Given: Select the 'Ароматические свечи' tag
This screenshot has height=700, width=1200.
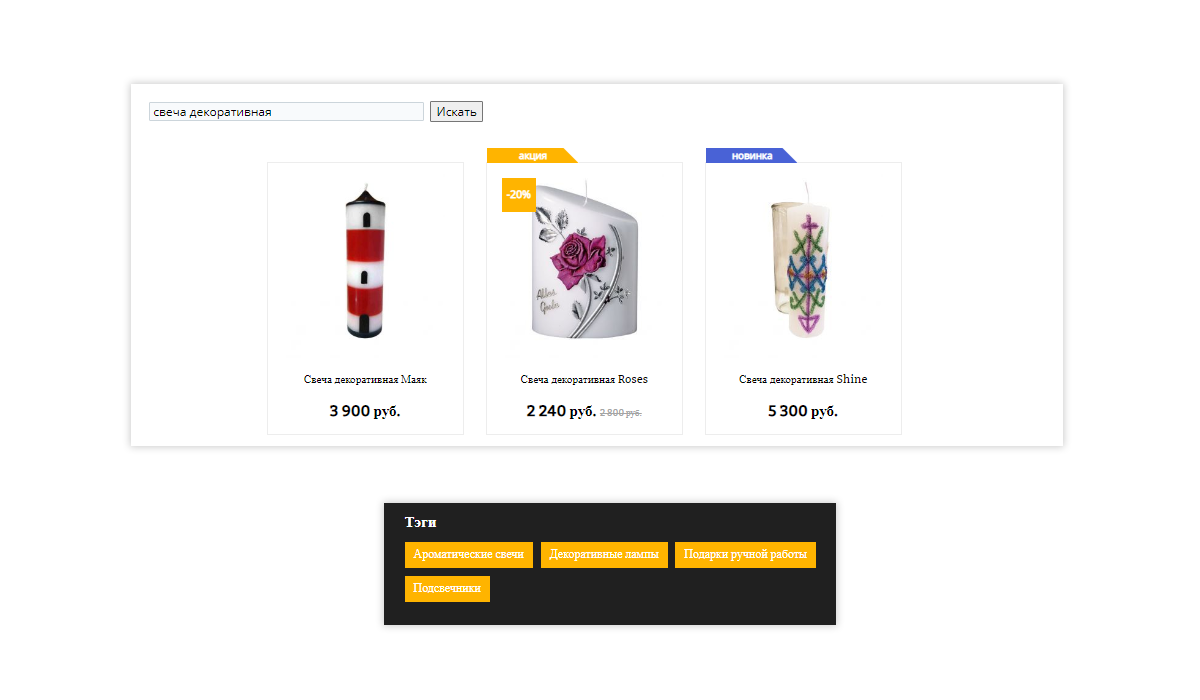Looking at the screenshot, I should 469,555.
